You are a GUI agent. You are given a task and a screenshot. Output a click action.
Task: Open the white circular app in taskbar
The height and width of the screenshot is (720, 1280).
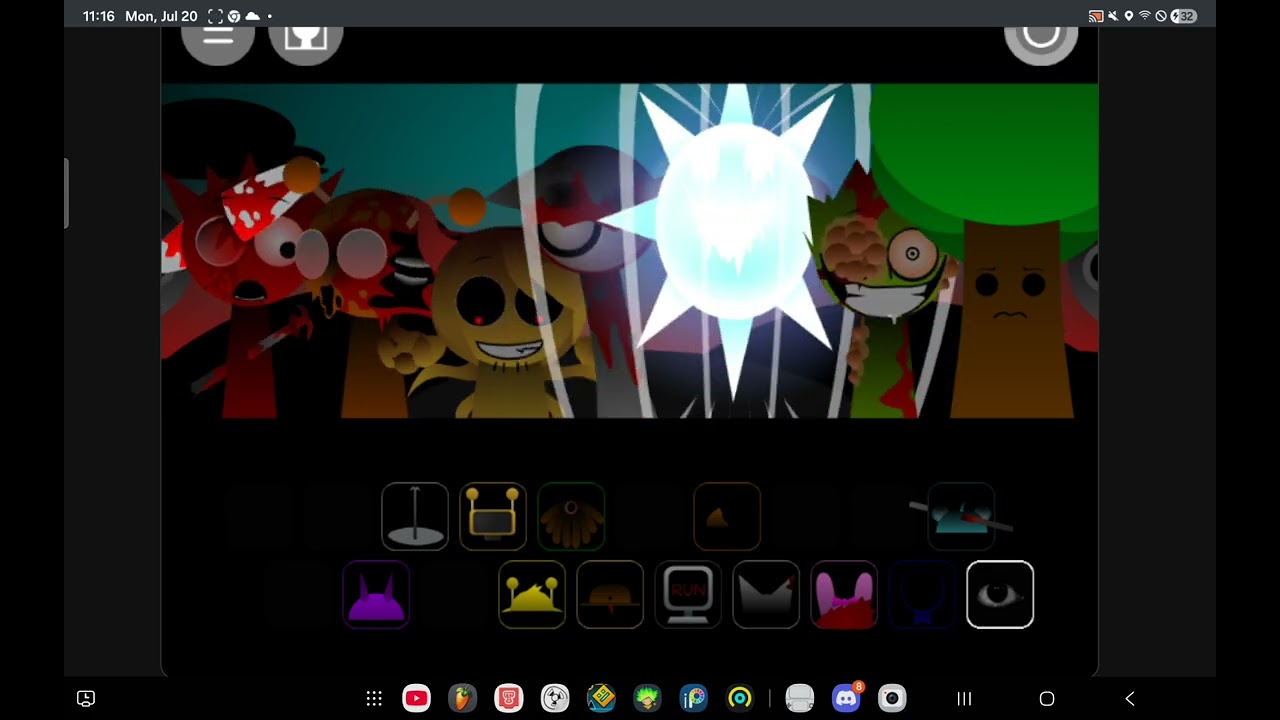555,699
